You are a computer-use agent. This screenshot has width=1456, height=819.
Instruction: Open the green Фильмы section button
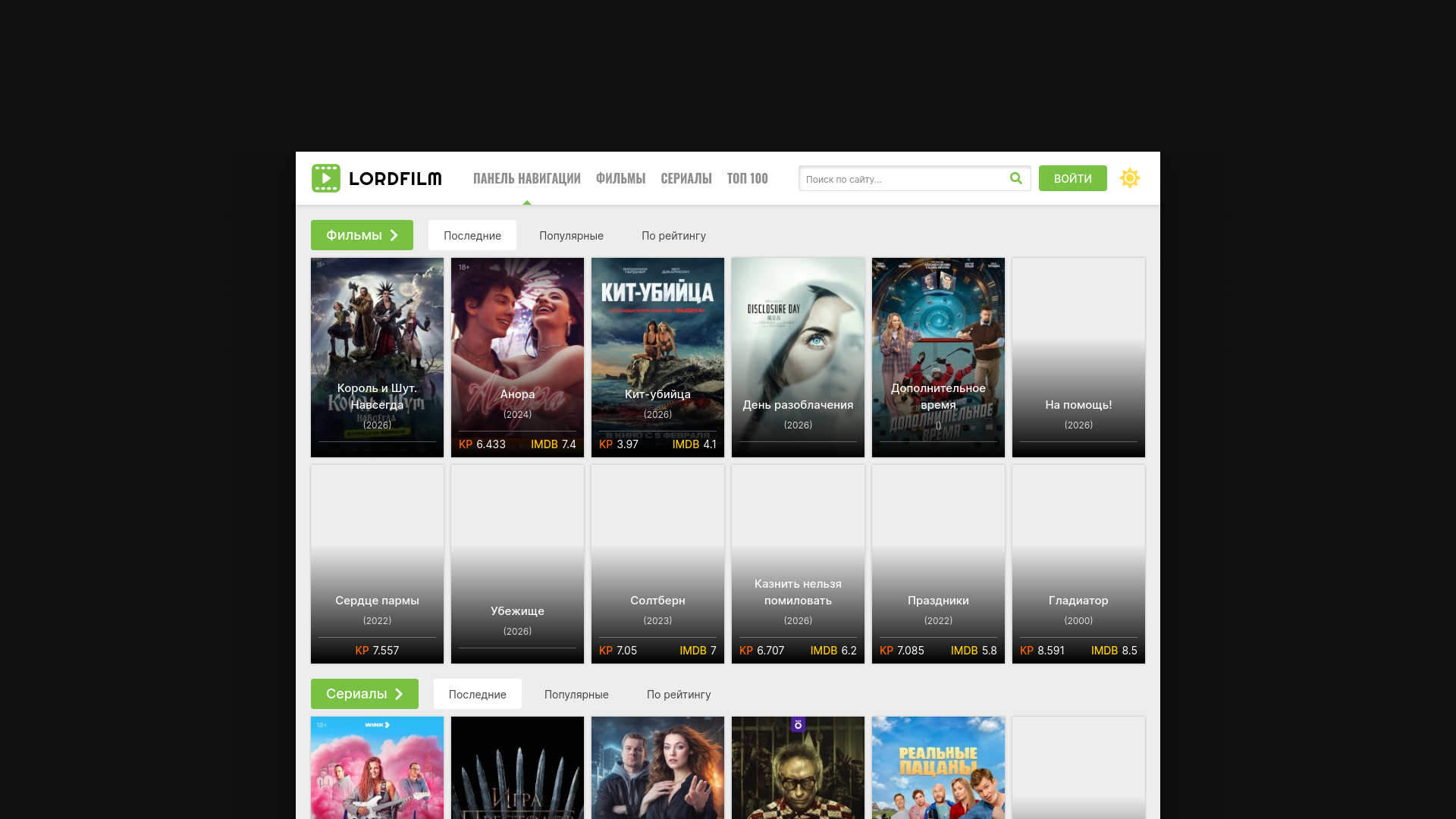362,235
